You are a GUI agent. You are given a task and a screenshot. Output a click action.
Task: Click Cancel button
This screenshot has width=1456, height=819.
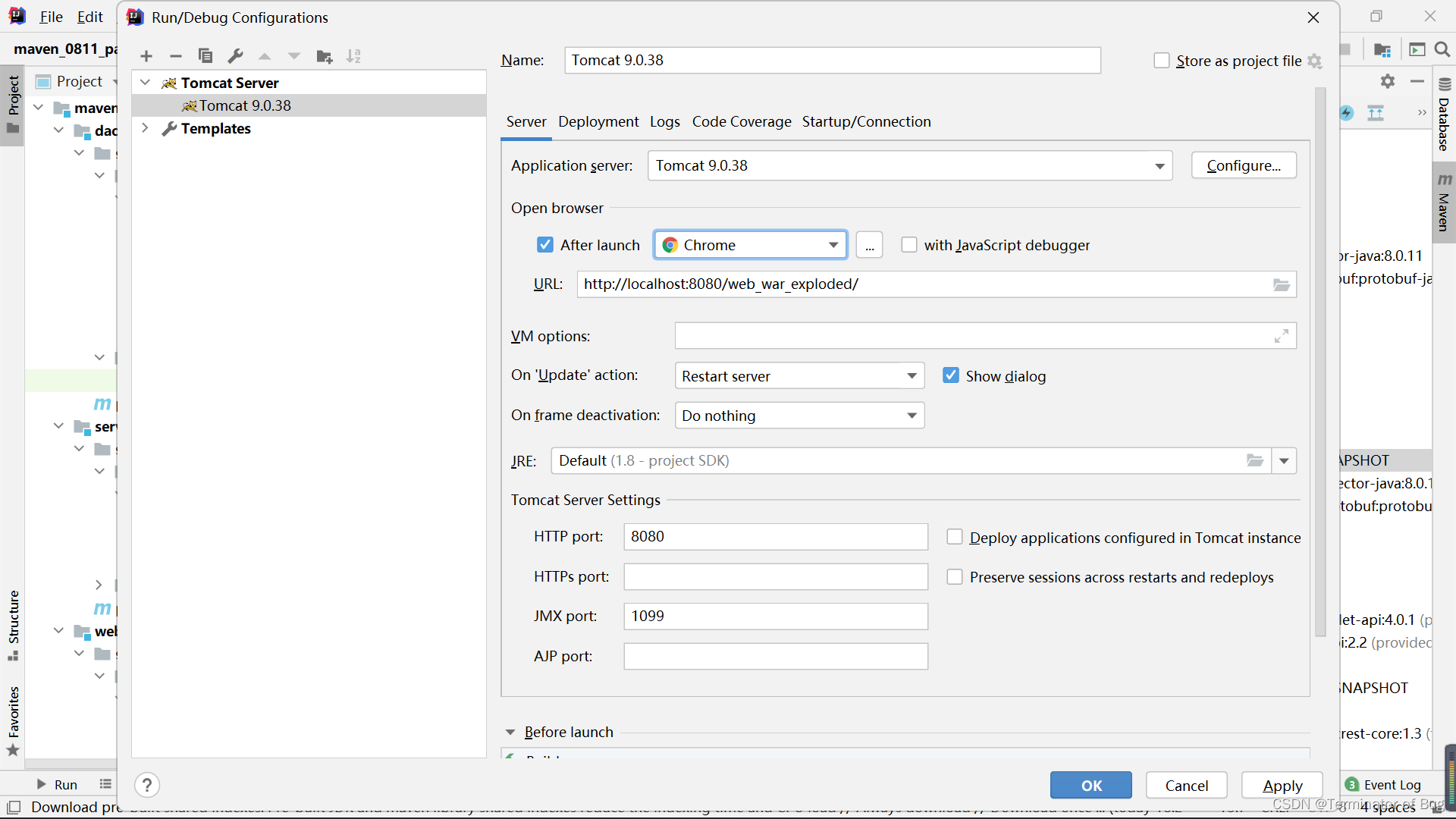pyautogui.click(x=1186, y=786)
